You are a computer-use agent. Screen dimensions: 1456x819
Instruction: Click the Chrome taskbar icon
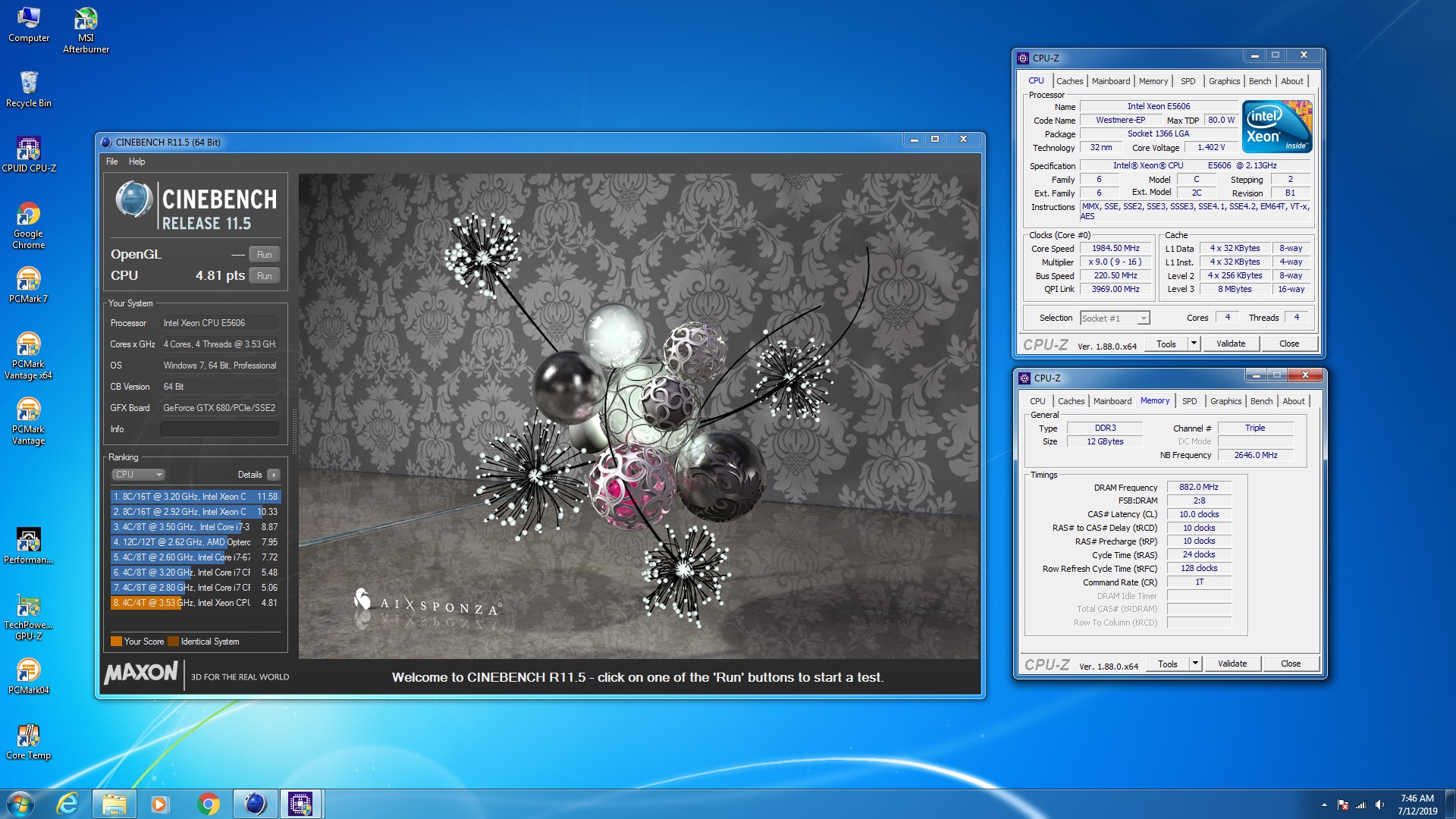[x=208, y=804]
